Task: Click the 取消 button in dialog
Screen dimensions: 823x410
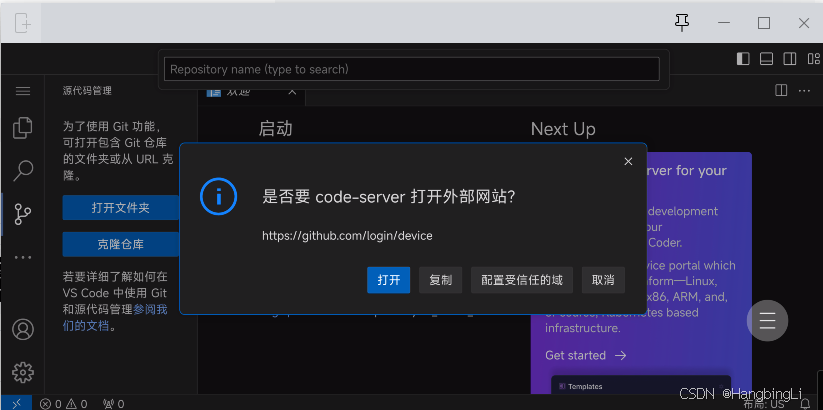Action: point(603,280)
